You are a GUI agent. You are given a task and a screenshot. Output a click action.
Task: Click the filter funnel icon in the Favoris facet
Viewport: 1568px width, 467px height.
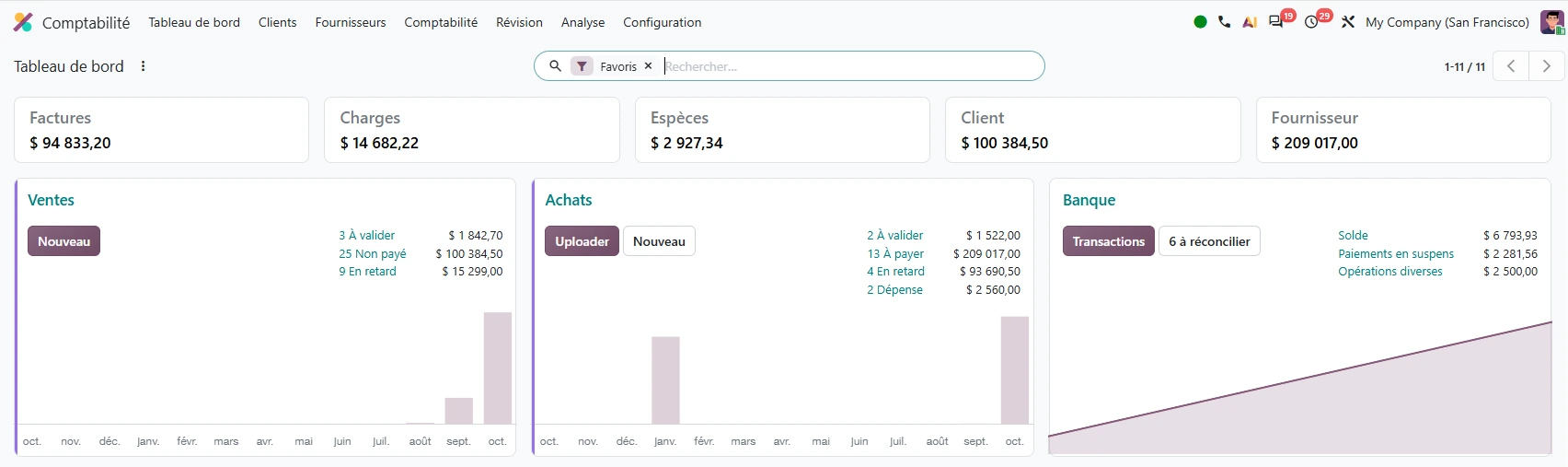(582, 66)
